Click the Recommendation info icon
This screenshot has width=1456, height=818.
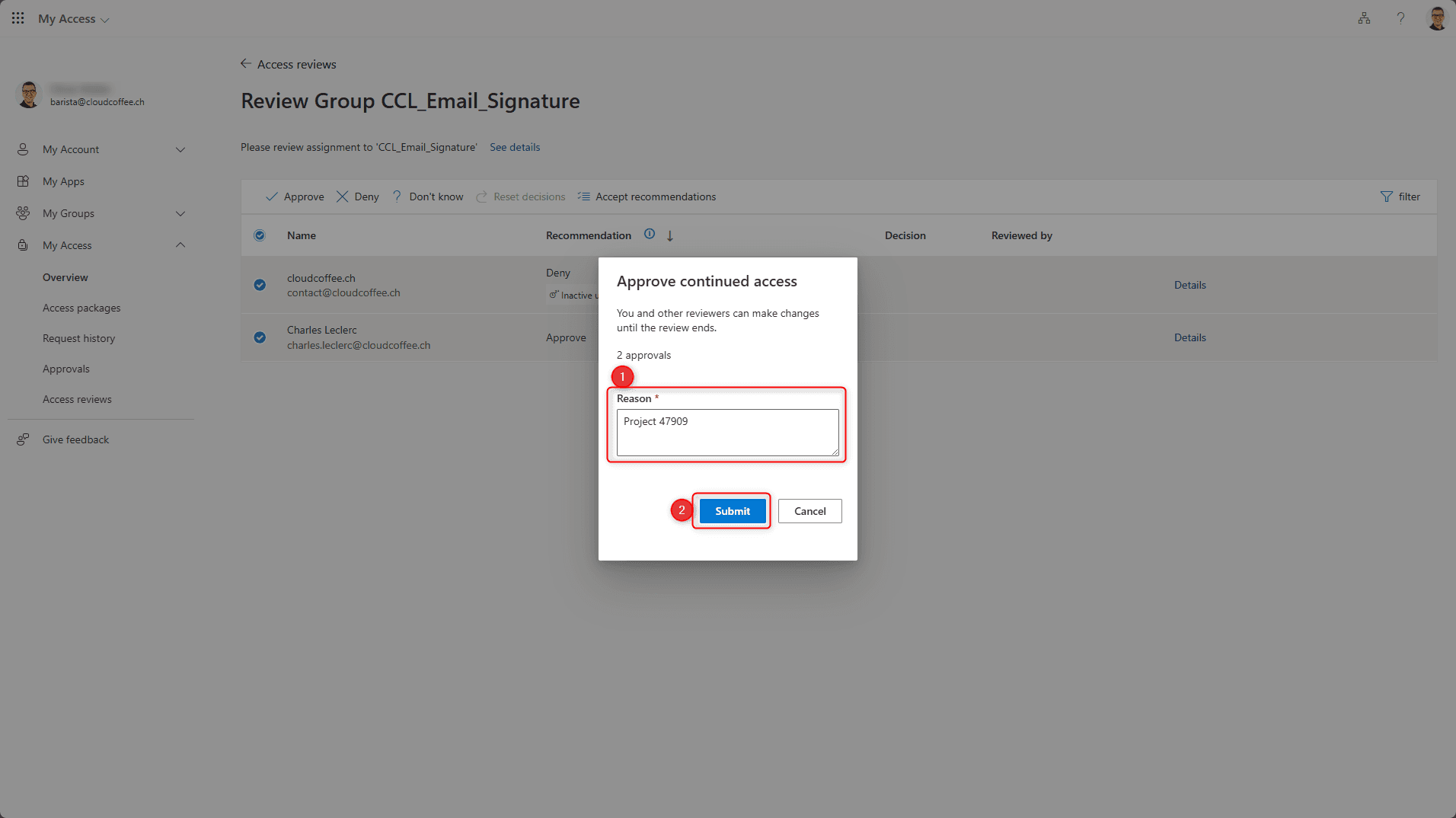pos(650,235)
